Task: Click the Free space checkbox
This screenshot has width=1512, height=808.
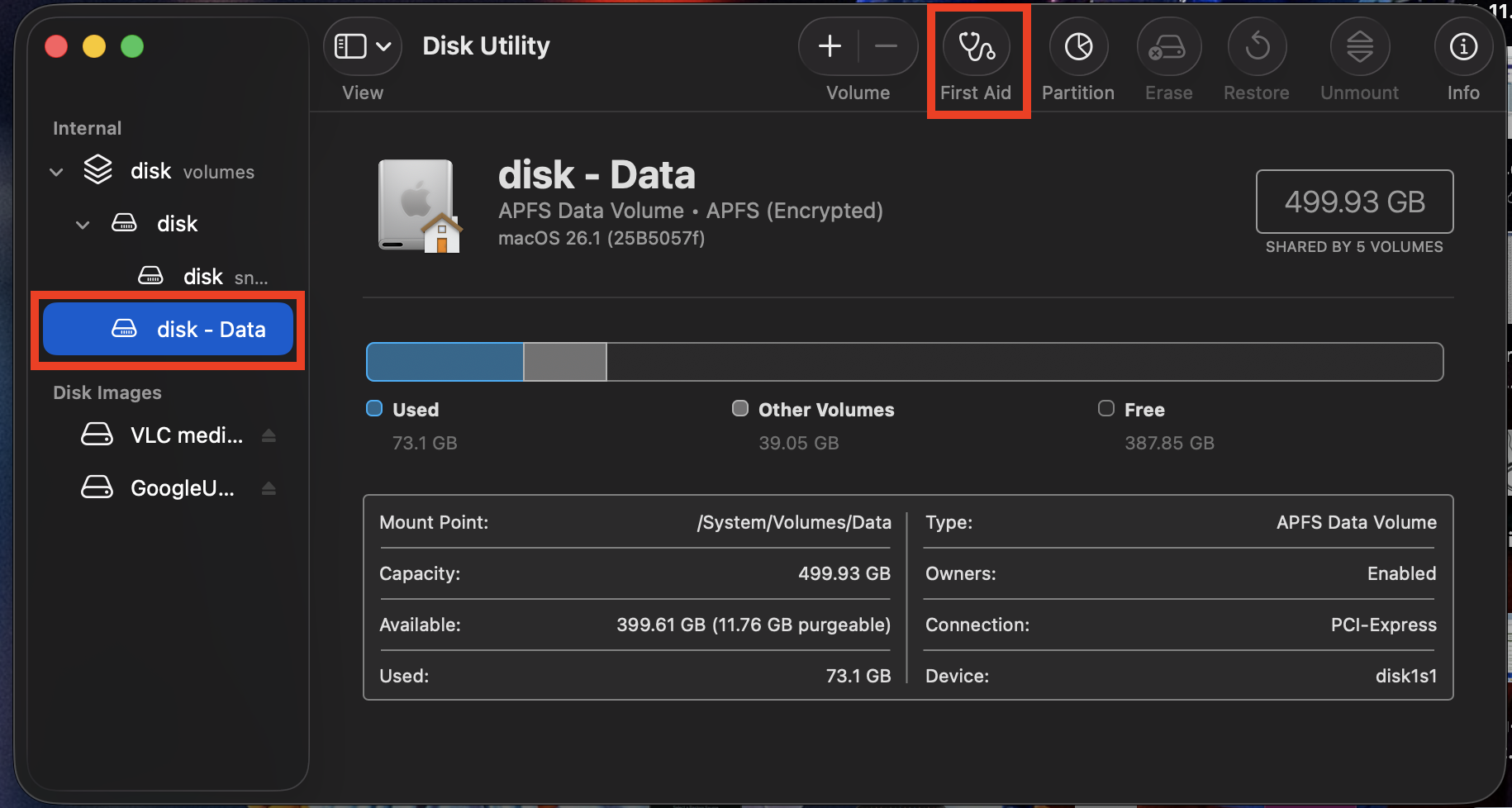Action: (1105, 408)
